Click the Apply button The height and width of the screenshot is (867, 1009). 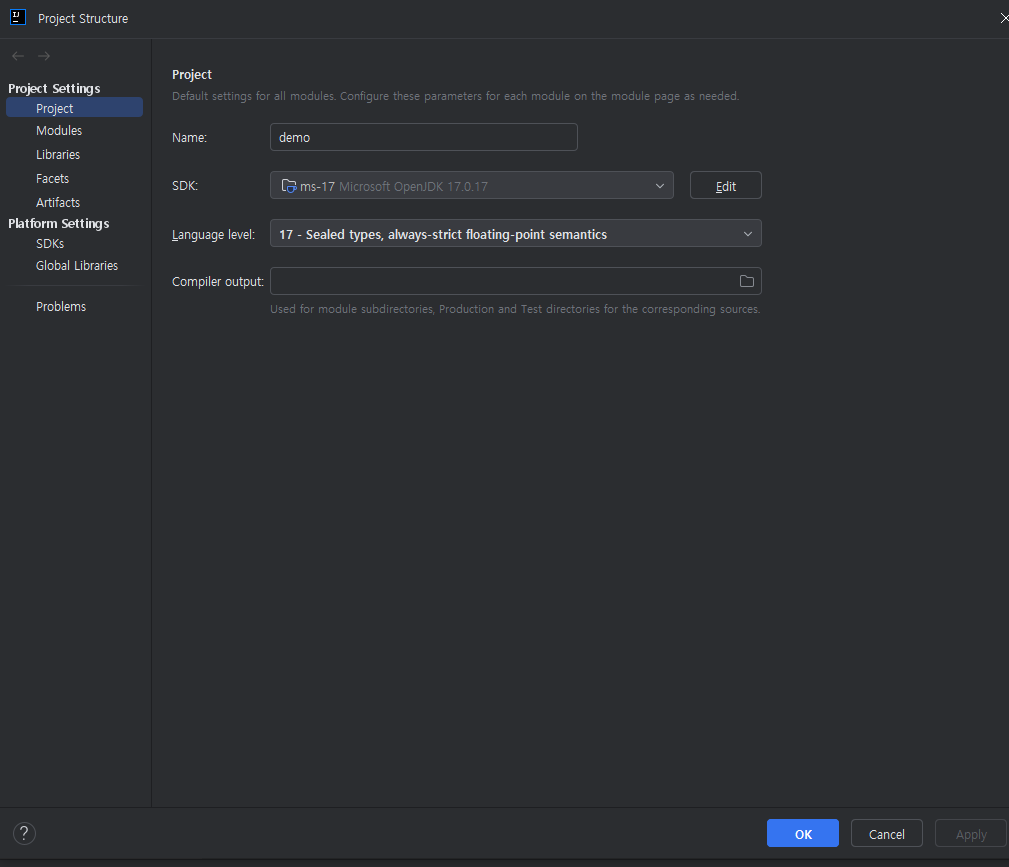970,834
